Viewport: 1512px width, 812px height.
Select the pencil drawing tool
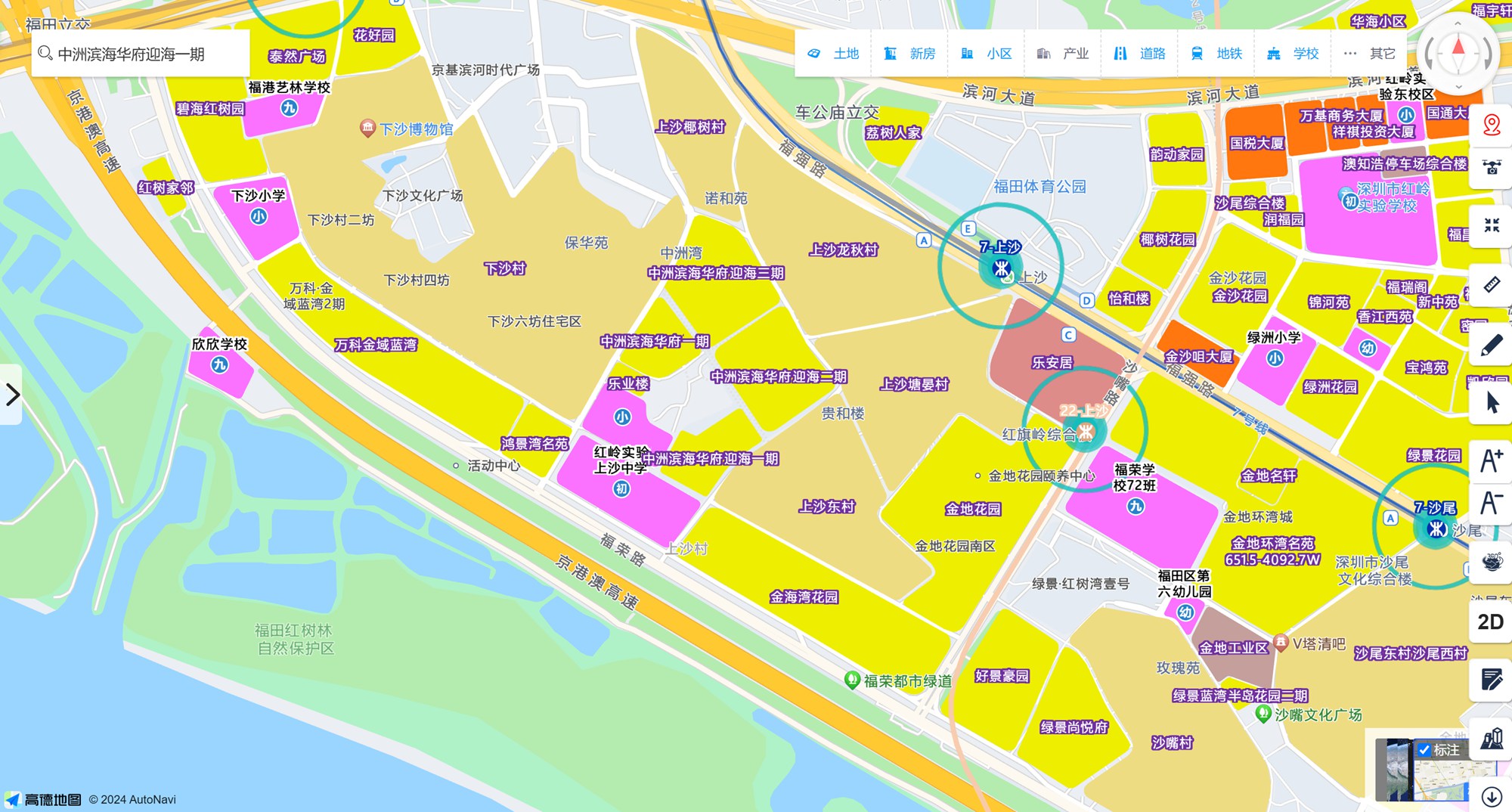point(1491,346)
